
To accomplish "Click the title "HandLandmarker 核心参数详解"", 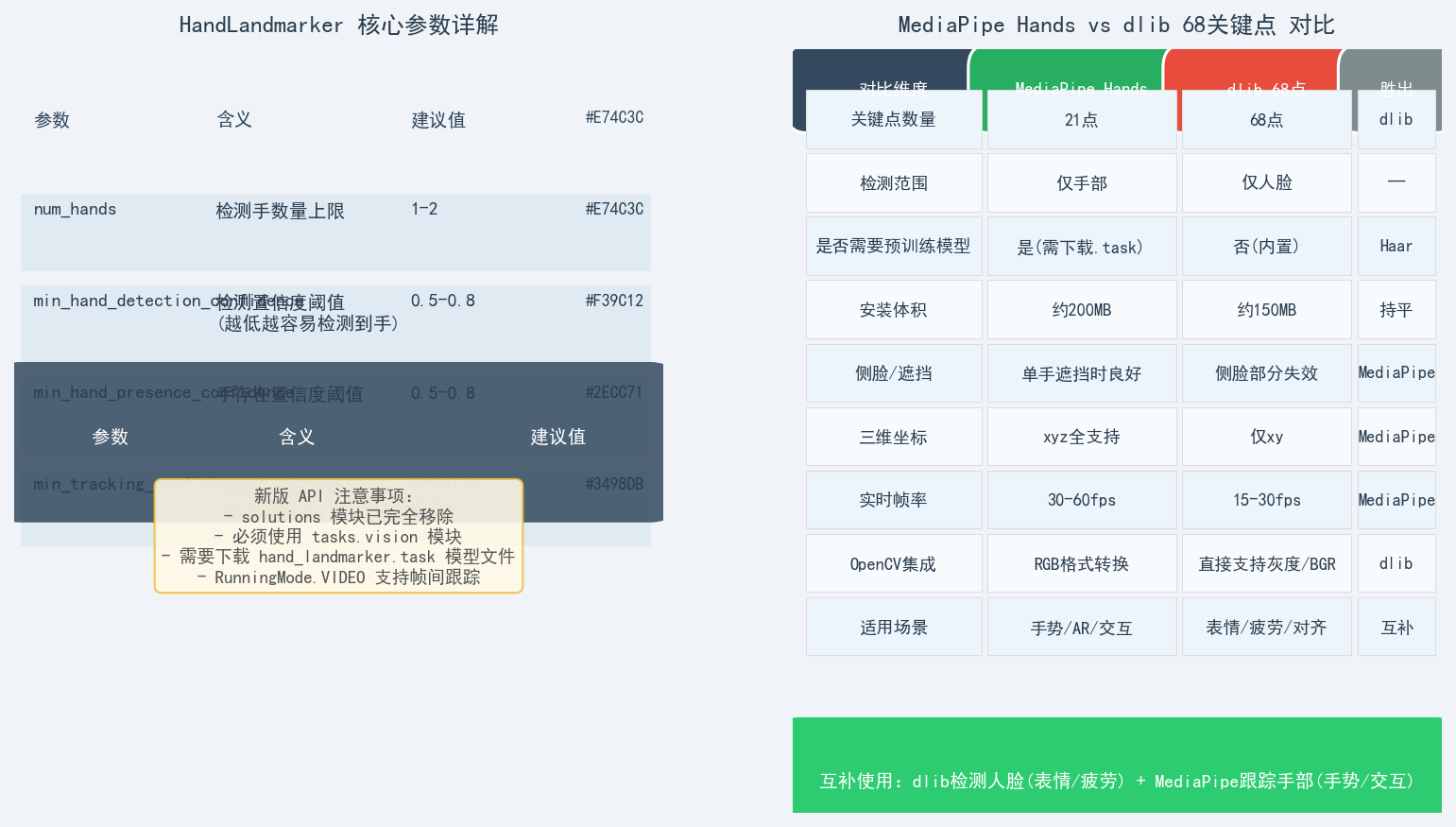I will click(338, 26).
